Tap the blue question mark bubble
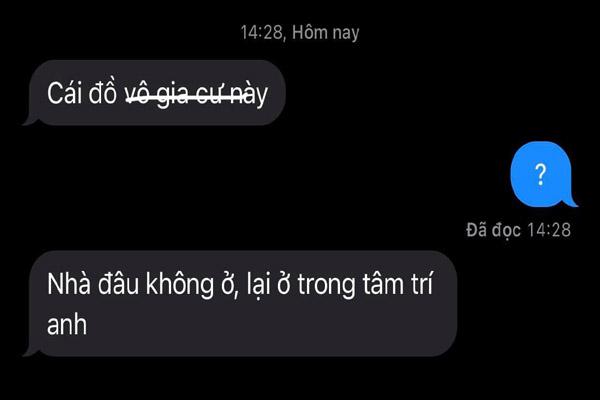 click(543, 174)
